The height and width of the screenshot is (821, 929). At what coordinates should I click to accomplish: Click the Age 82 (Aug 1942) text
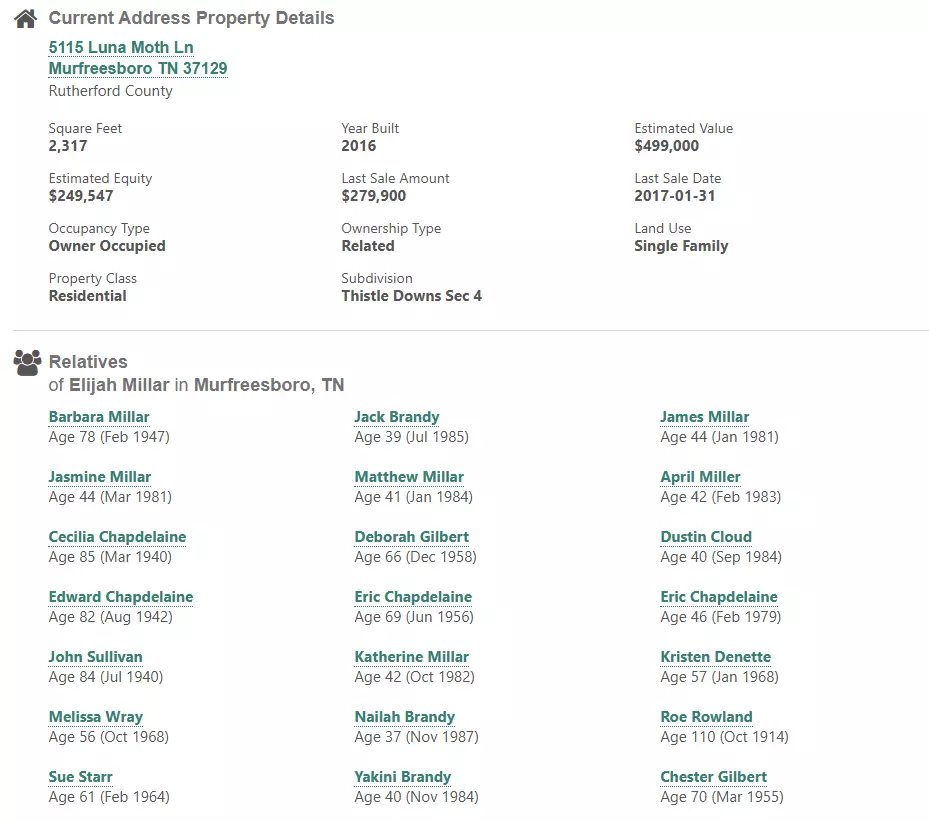point(111,617)
